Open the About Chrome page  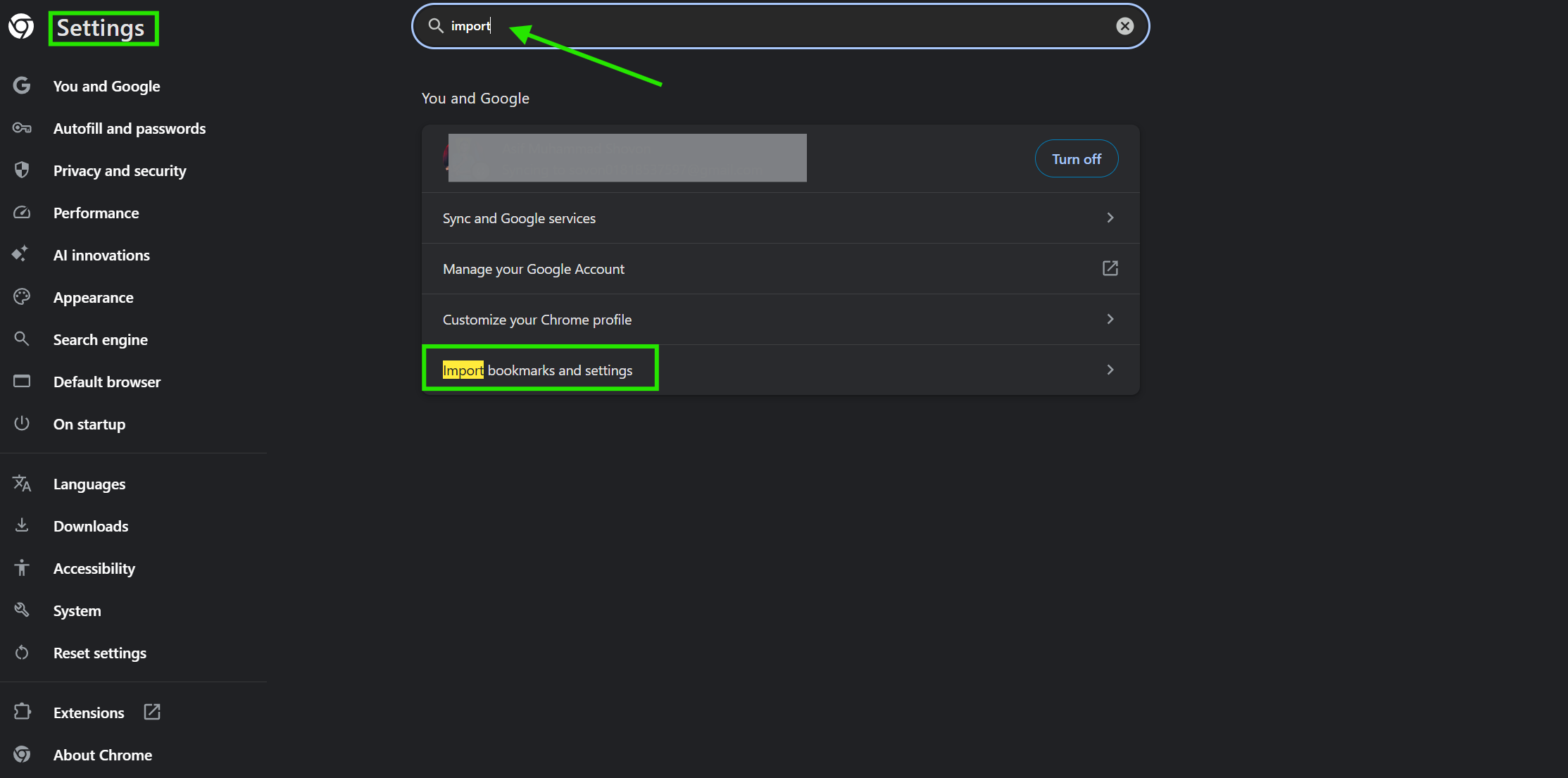point(103,755)
